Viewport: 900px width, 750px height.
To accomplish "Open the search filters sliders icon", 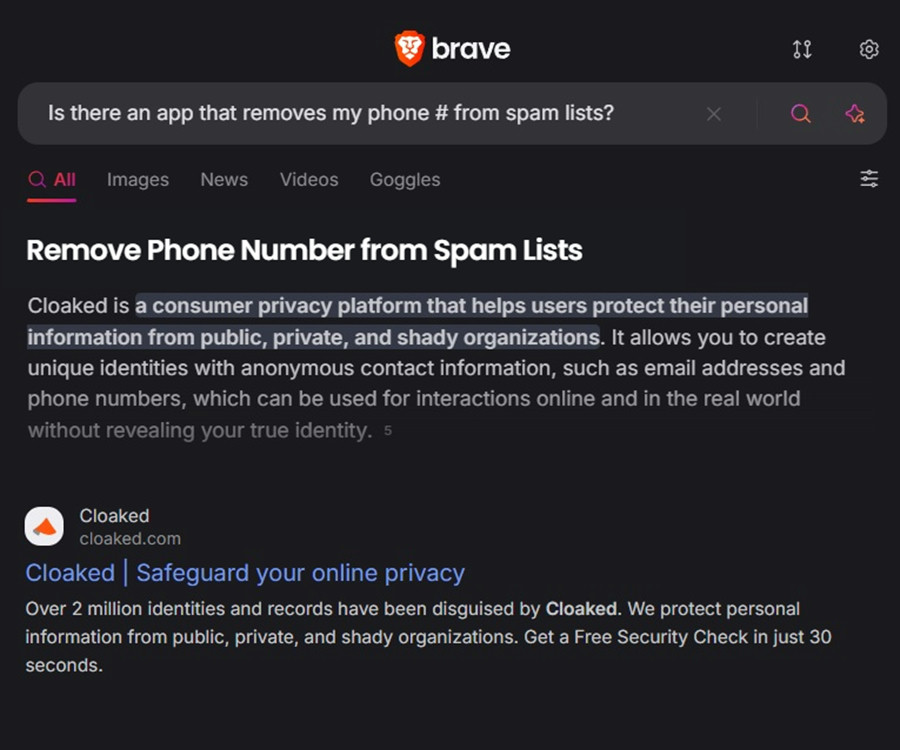I will [868, 179].
